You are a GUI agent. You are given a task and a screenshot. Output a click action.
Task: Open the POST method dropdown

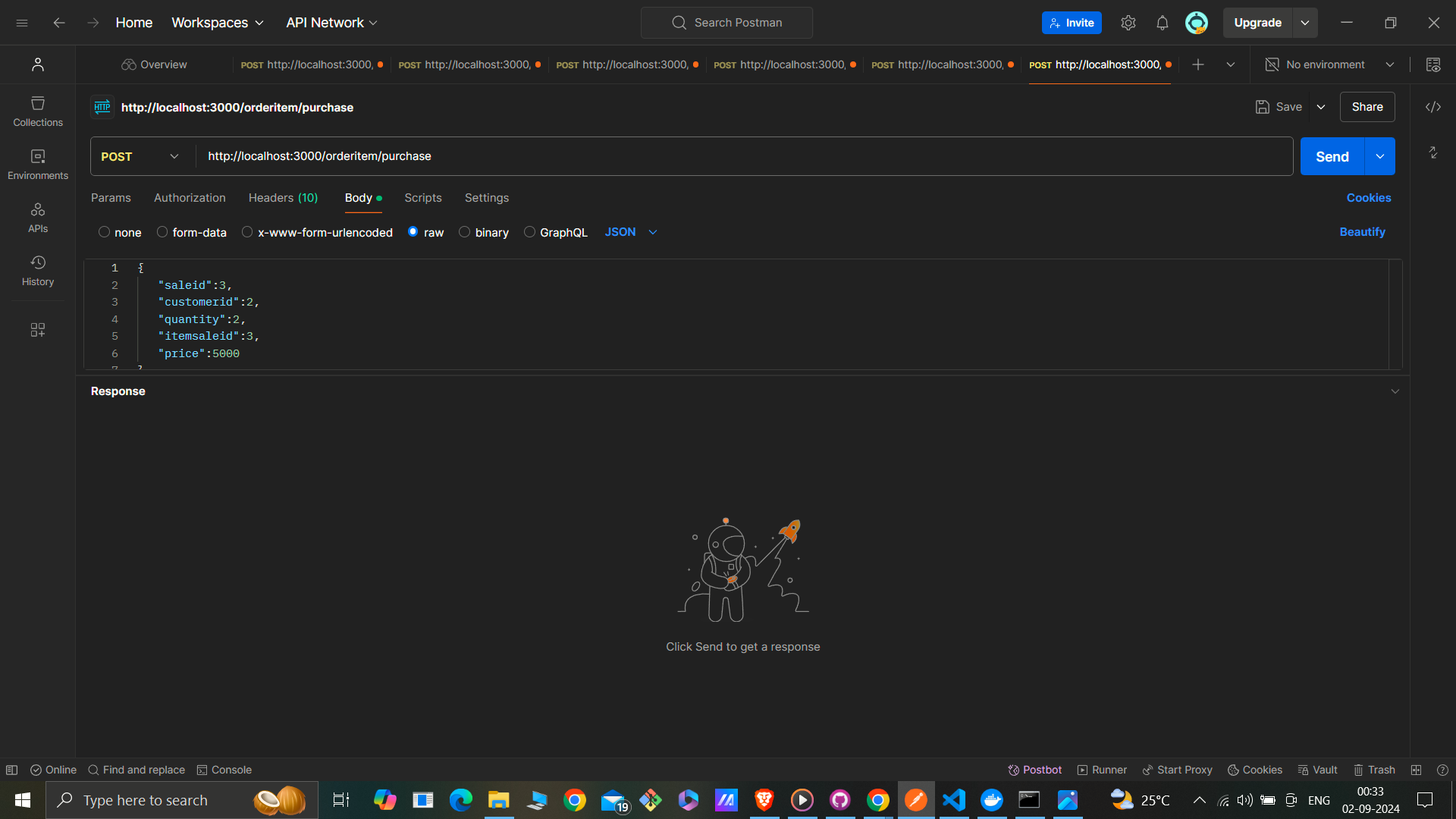[x=140, y=156]
